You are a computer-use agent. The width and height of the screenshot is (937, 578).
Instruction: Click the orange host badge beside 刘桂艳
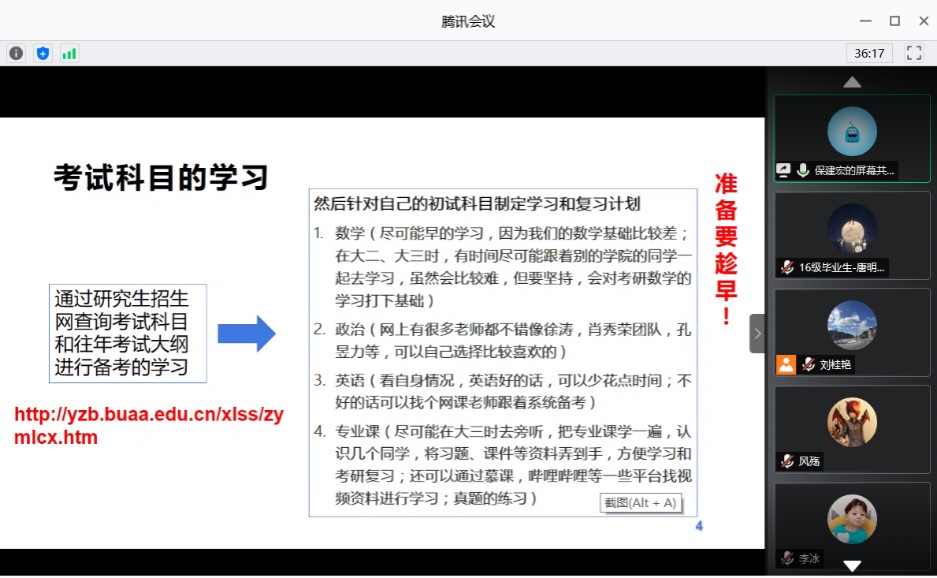pos(785,364)
